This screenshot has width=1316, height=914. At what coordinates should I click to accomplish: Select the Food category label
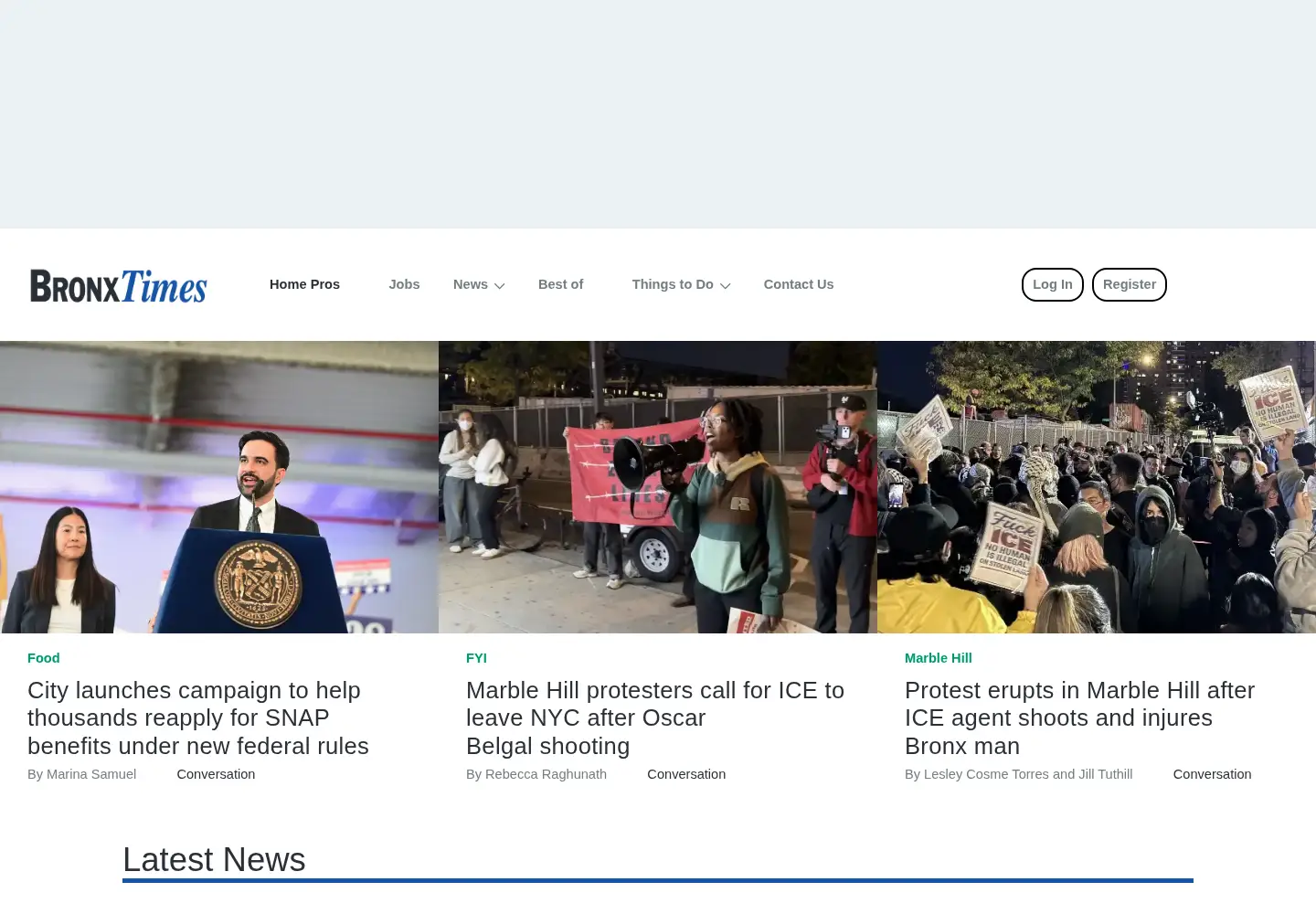[44, 658]
